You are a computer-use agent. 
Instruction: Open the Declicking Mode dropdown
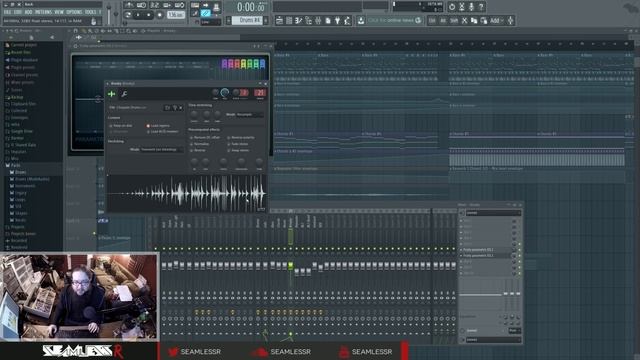[161, 150]
